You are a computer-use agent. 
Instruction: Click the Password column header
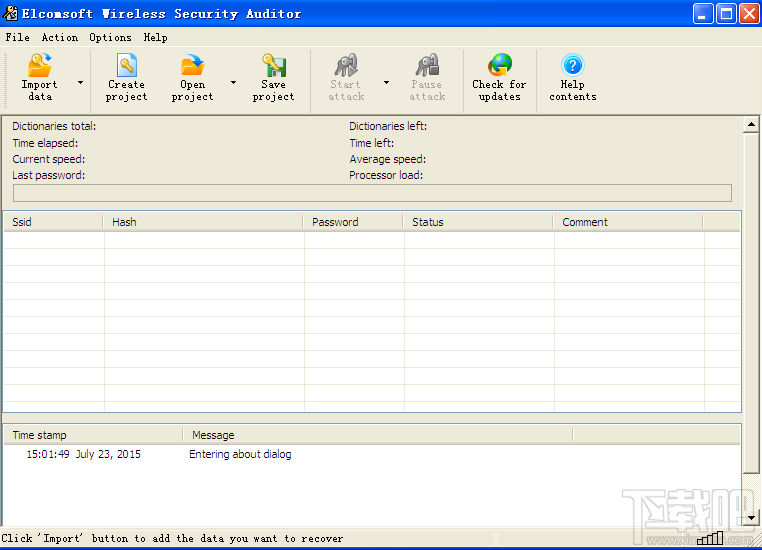(352, 222)
